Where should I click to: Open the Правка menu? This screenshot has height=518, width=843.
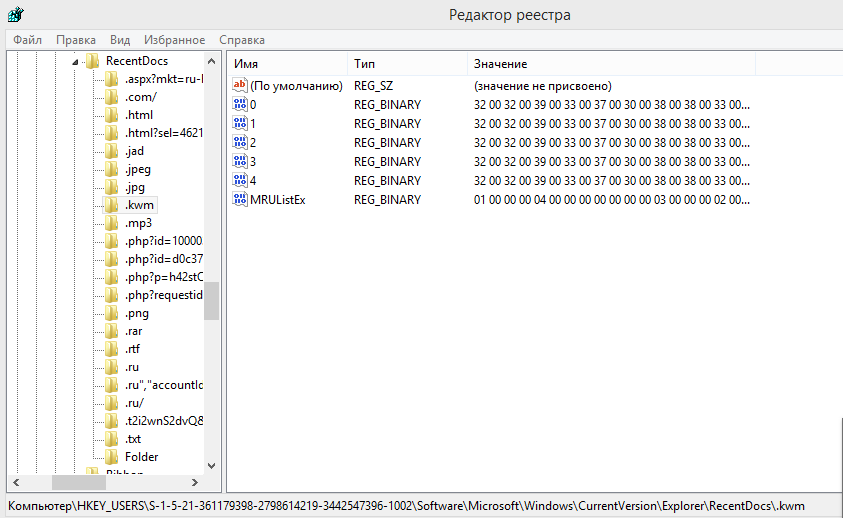pyautogui.click(x=76, y=40)
